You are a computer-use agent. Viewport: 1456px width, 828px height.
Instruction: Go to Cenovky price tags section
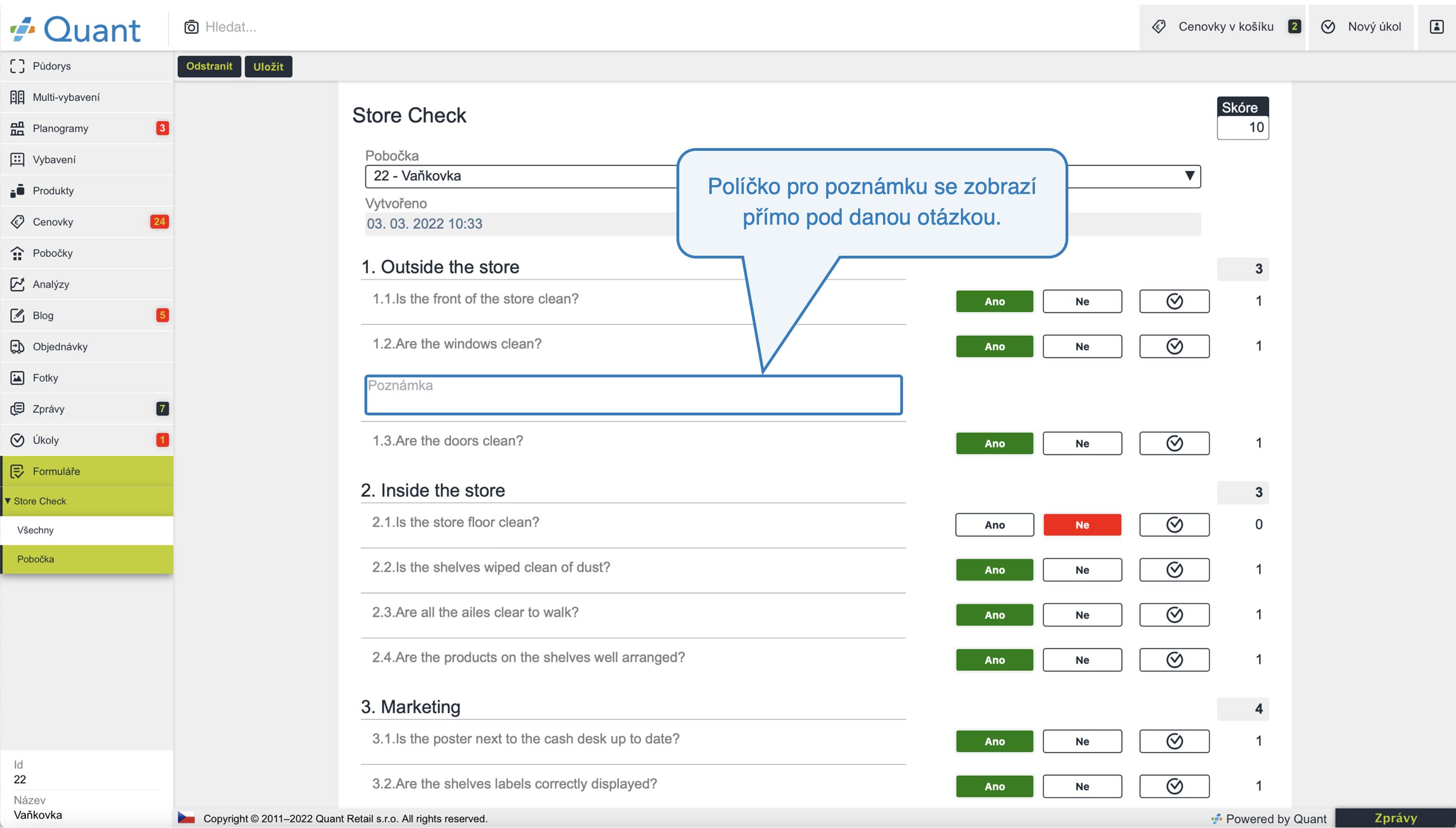click(x=86, y=222)
